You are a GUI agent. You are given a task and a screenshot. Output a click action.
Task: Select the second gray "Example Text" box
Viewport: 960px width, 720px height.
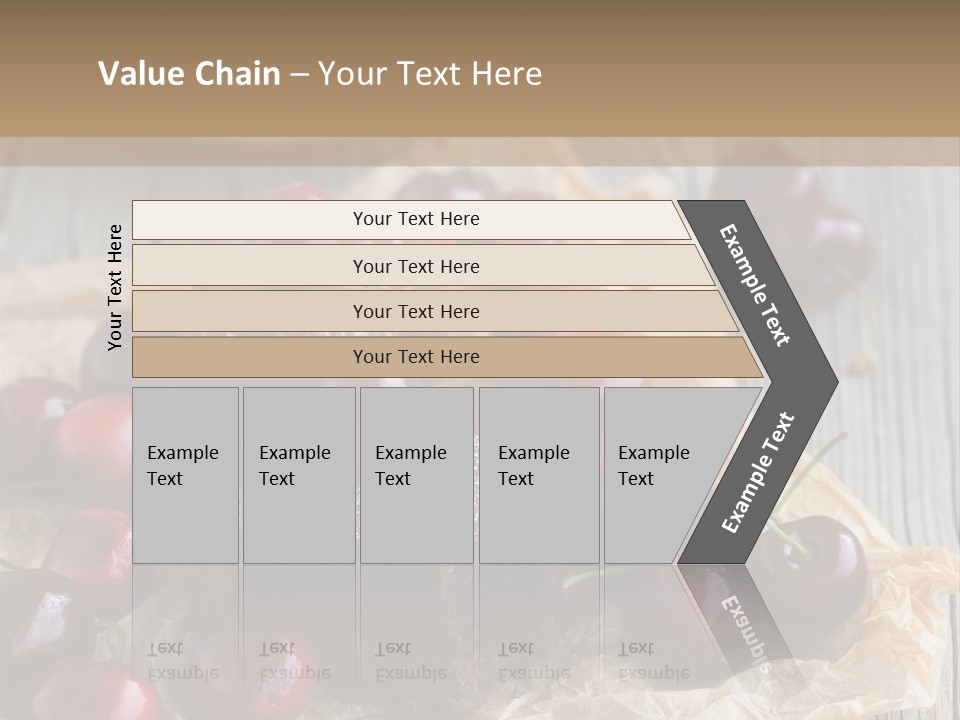pyautogui.click(x=298, y=475)
